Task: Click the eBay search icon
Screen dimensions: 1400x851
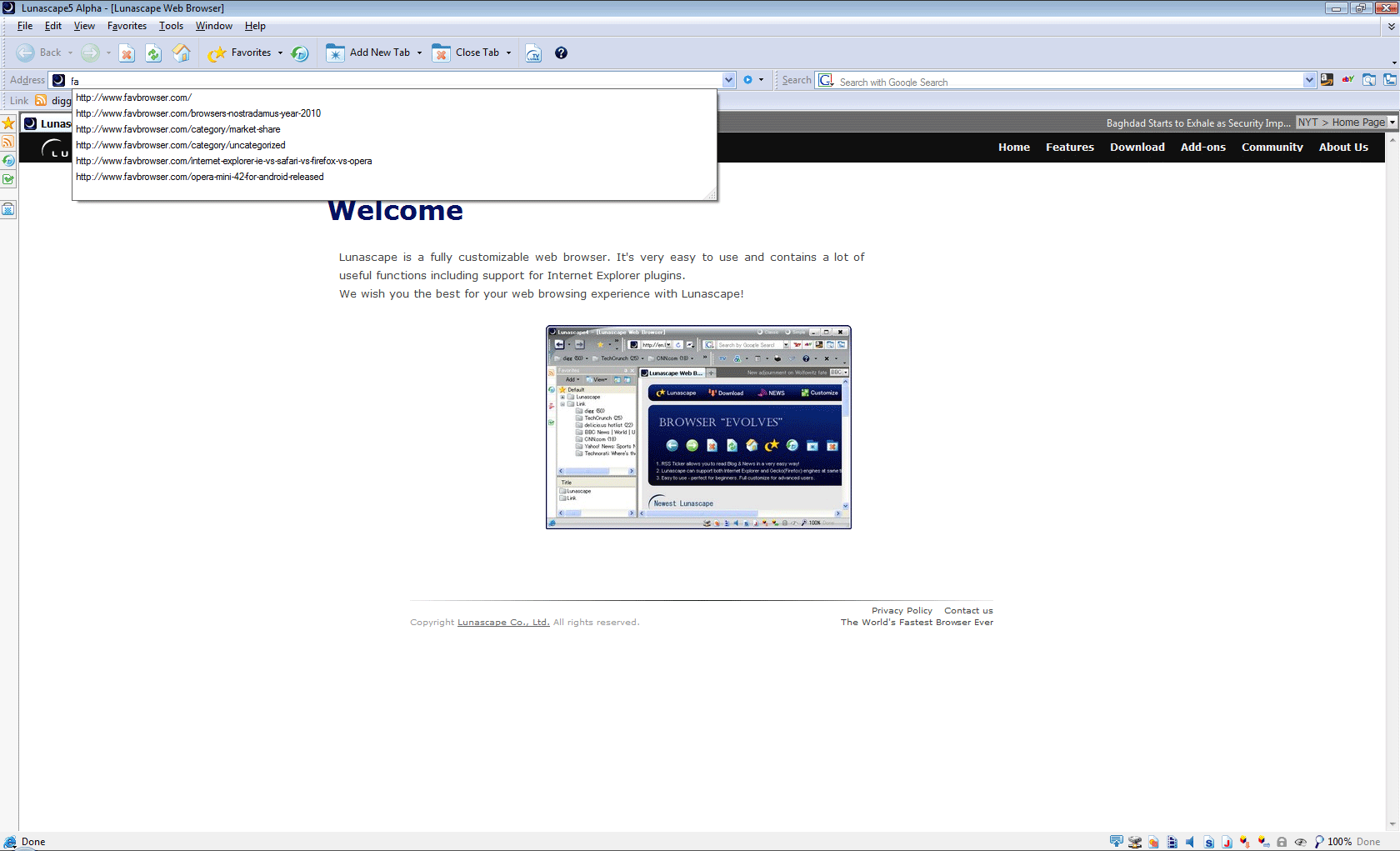Action: click(x=1347, y=80)
